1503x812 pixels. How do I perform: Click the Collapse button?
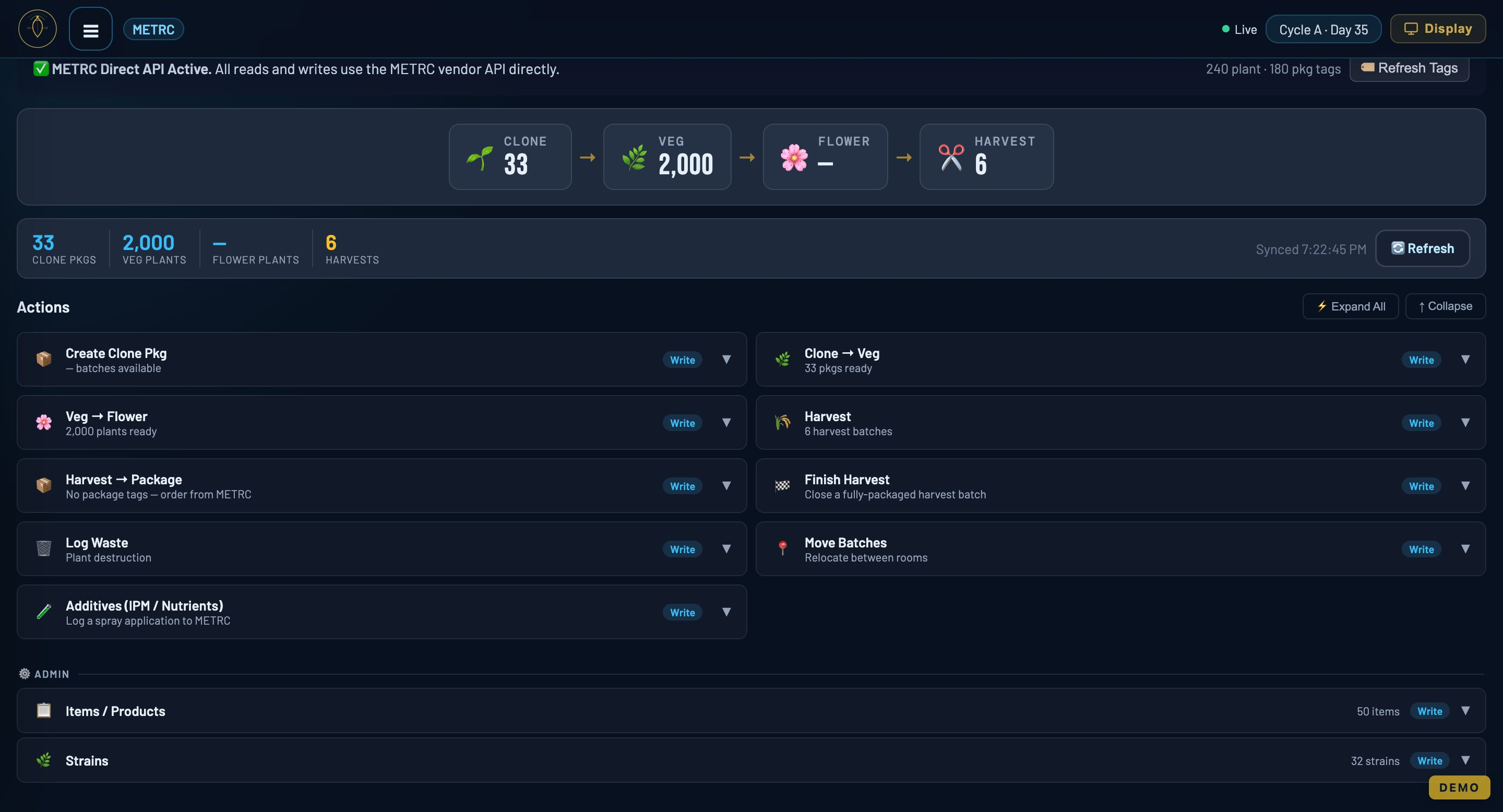point(1445,306)
